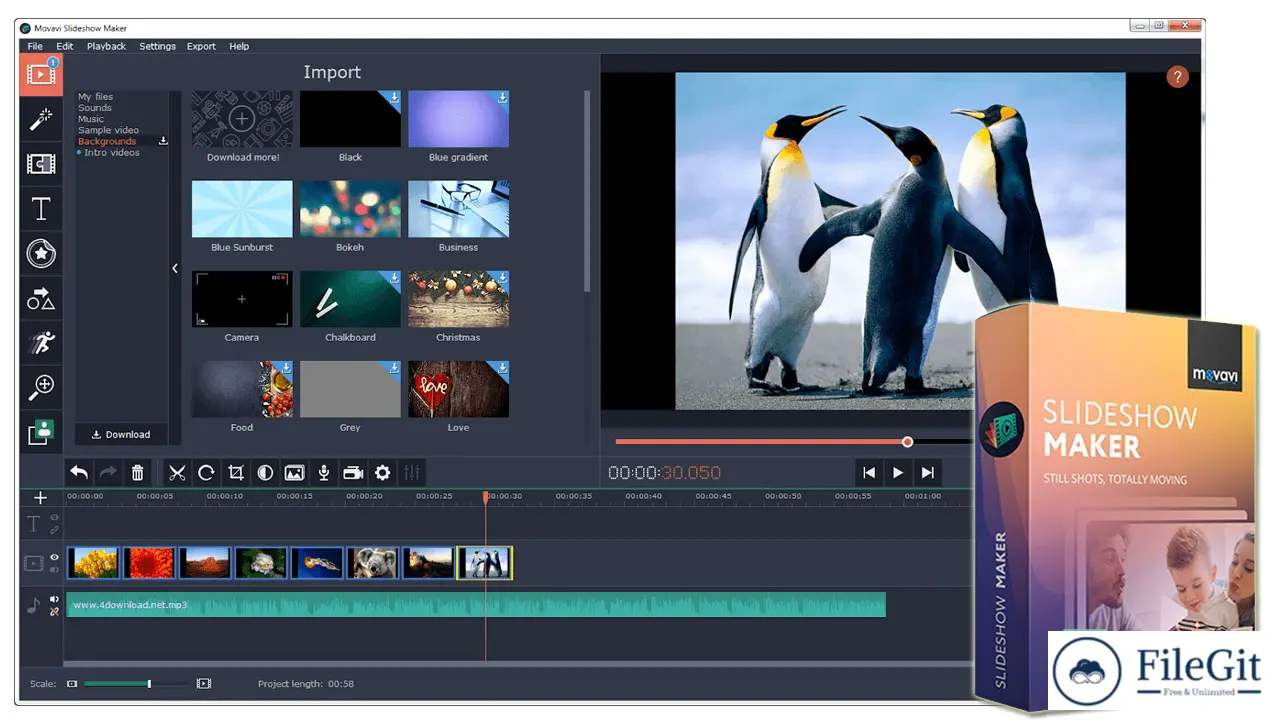Collapse the import panel with left chevron
Image resolution: width=1280 pixels, height=720 pixels.
[x=175, y=268]
